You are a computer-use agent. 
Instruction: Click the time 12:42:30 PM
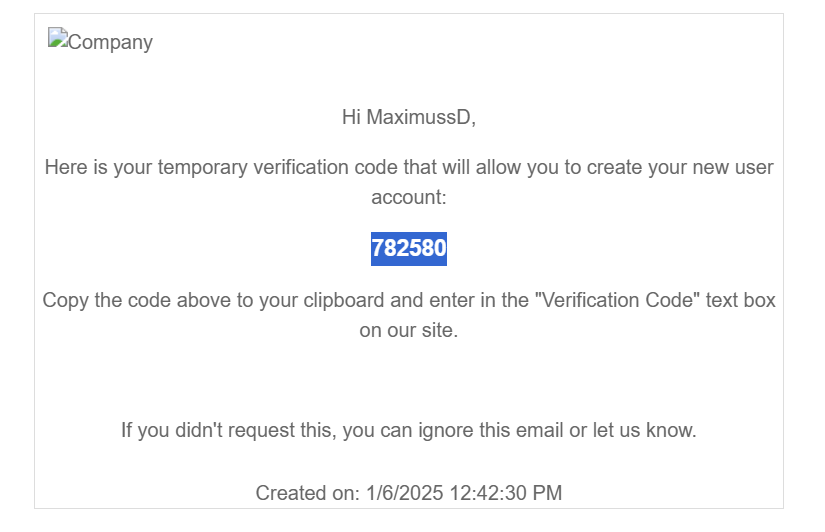[506, 493]
